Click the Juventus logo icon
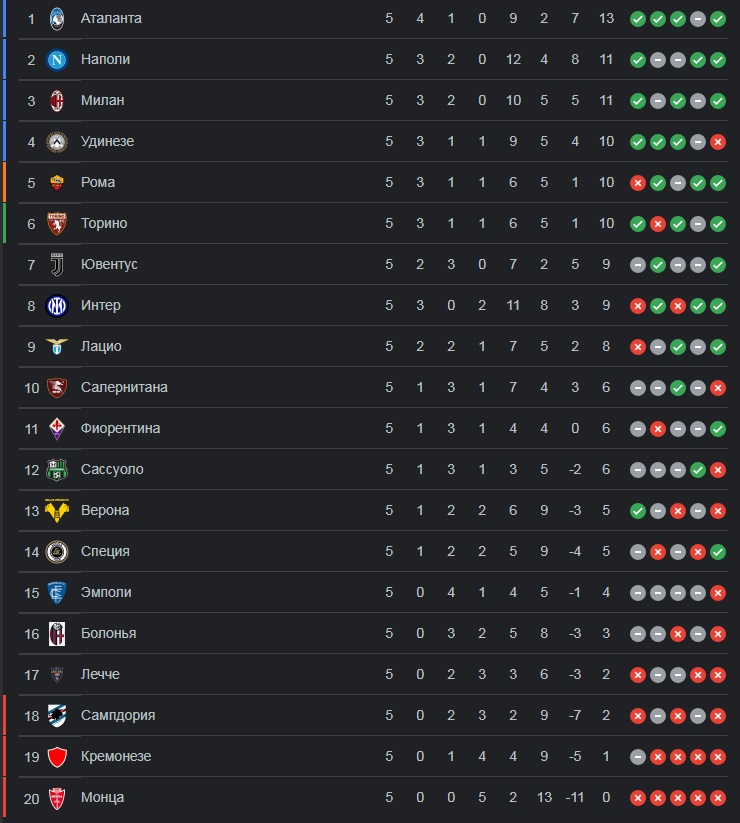This screenshot has width=740, height=823. click(57, 265)
